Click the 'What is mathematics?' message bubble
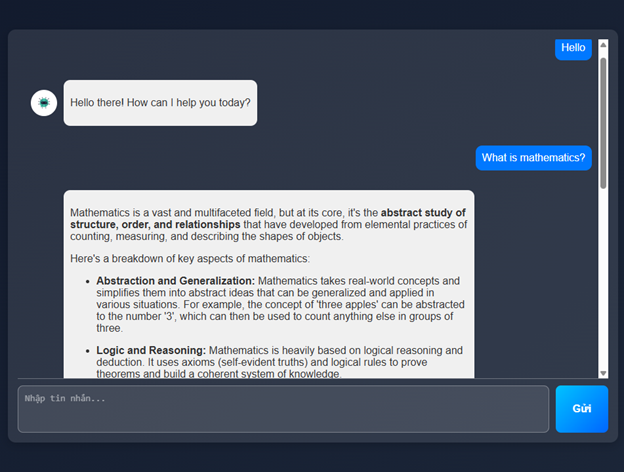Image resolution: width=624 pixels, height=472 pixels. click(x=533, y=157)
